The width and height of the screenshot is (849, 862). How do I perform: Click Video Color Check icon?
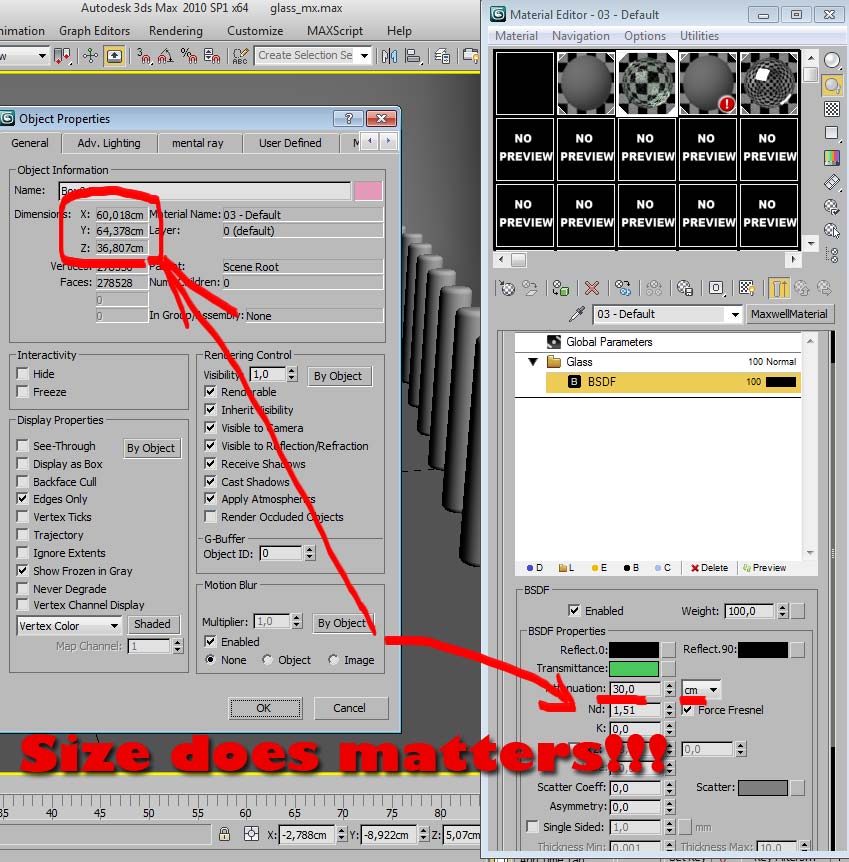click(x=832, y=157)
